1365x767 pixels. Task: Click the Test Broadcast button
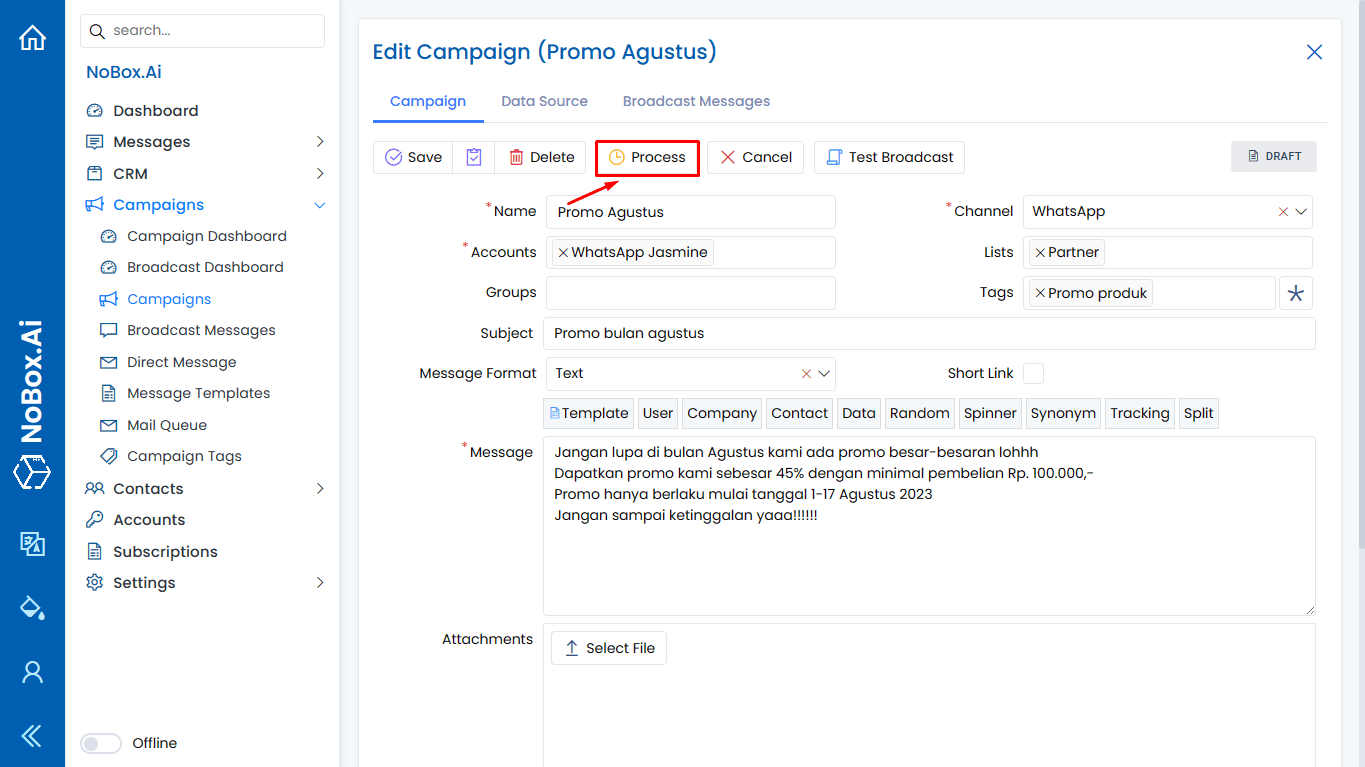click(x=888, y=157)
